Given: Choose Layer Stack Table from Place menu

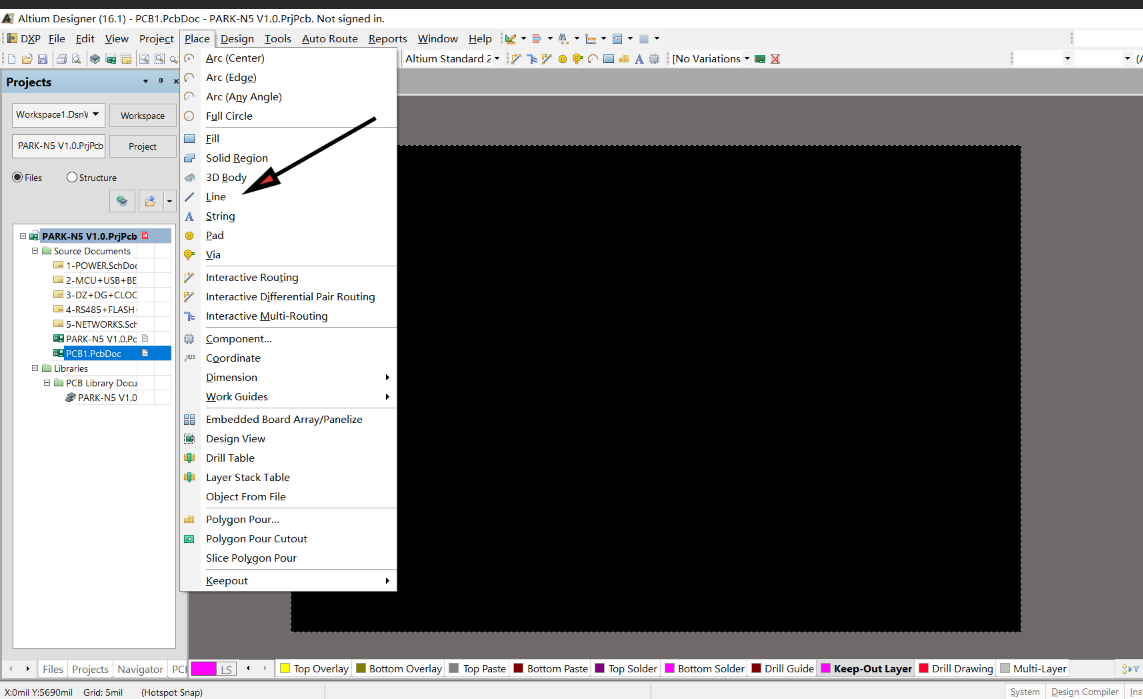Looking at the screenshot, I should 248,477.
